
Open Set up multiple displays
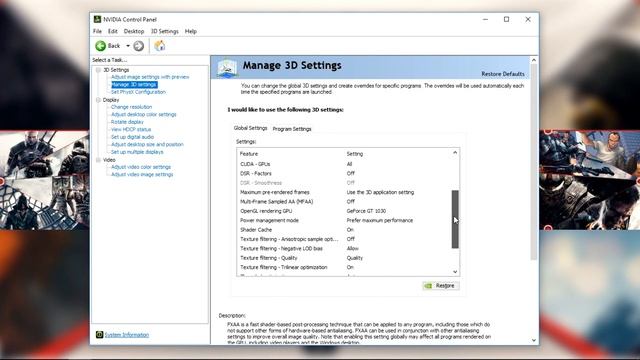tap(137, 152)
